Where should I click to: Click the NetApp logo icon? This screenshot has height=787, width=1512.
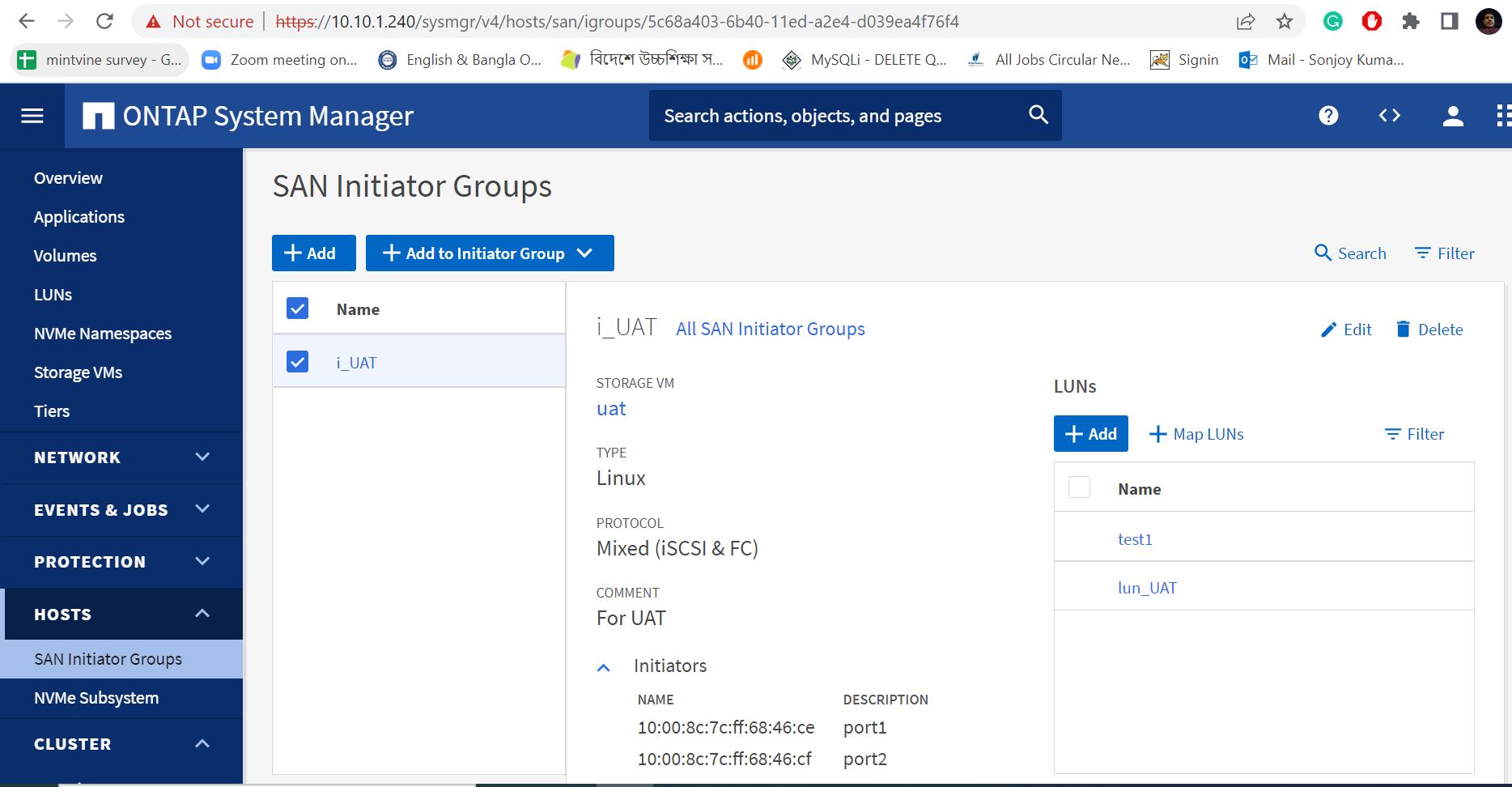pyautogui.click(x=98, y=116)
